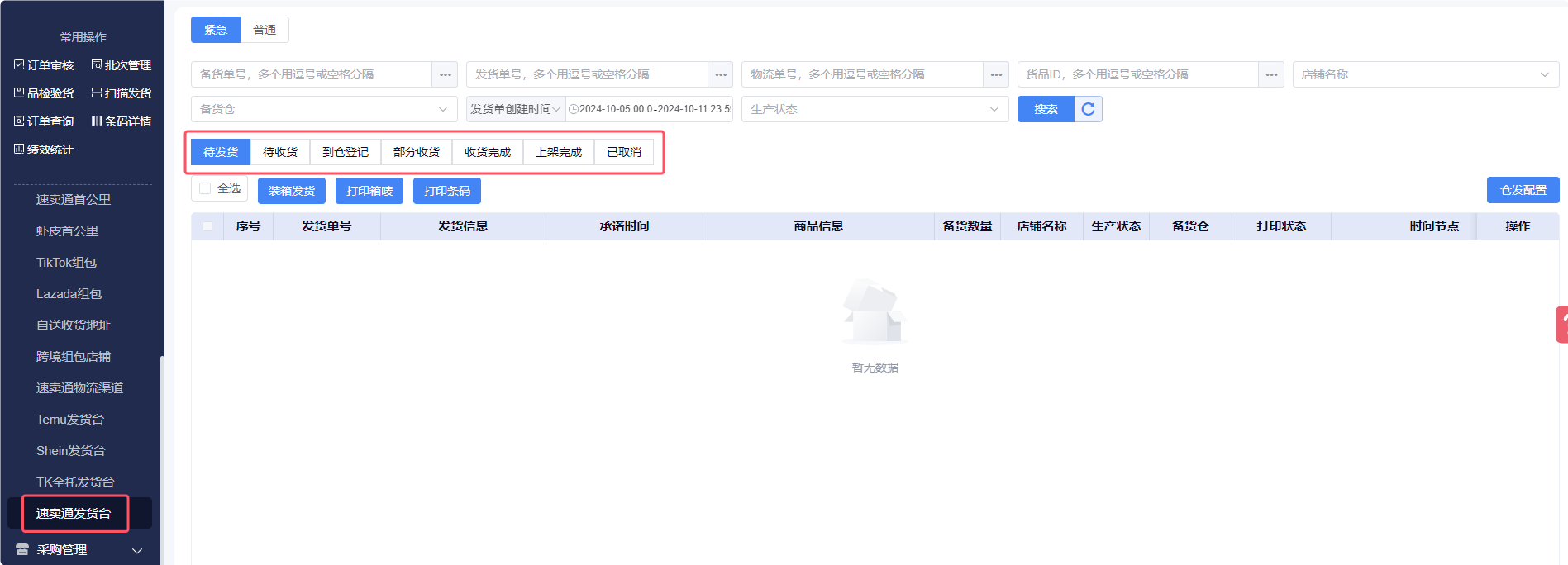
Task: Click the 发货单号 input field
Action: 587,74
